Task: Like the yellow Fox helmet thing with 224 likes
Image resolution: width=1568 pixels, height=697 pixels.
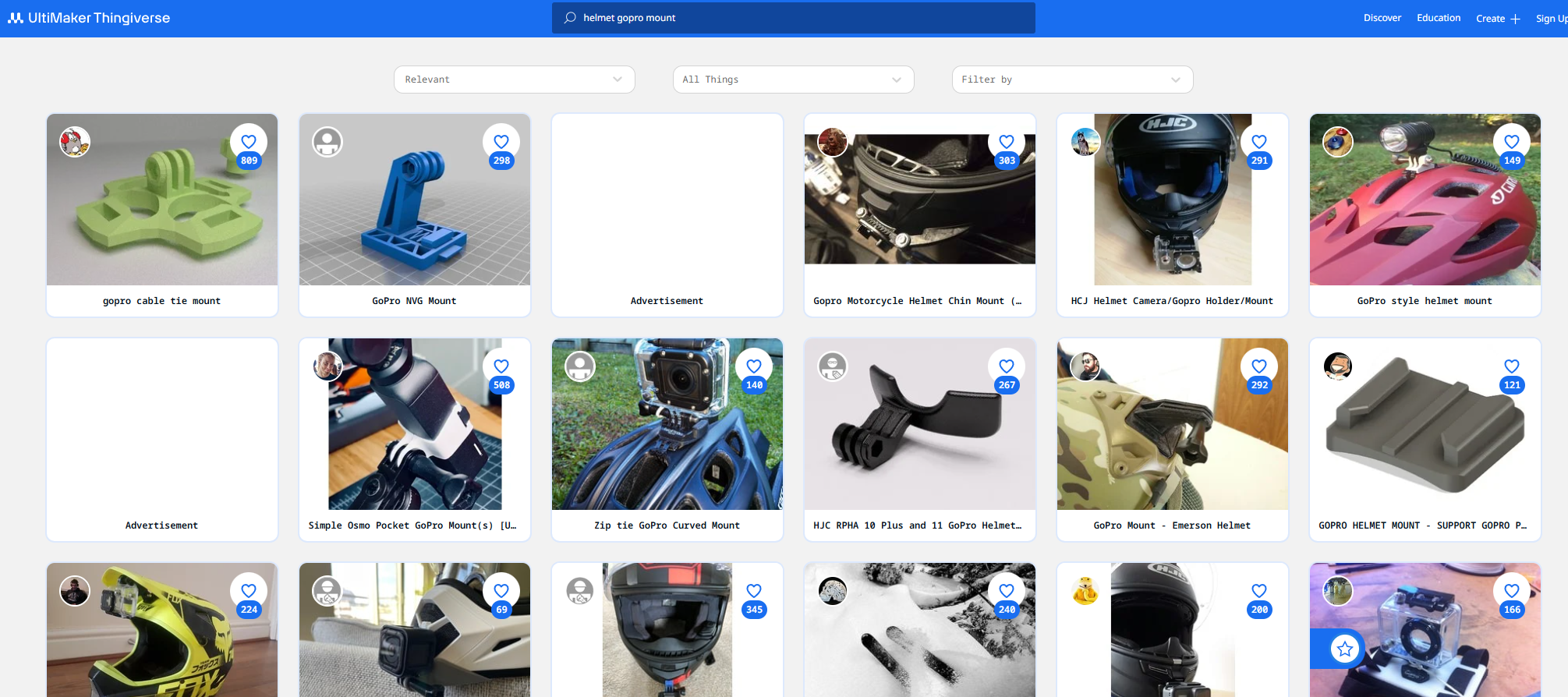Action: point(249,591)
